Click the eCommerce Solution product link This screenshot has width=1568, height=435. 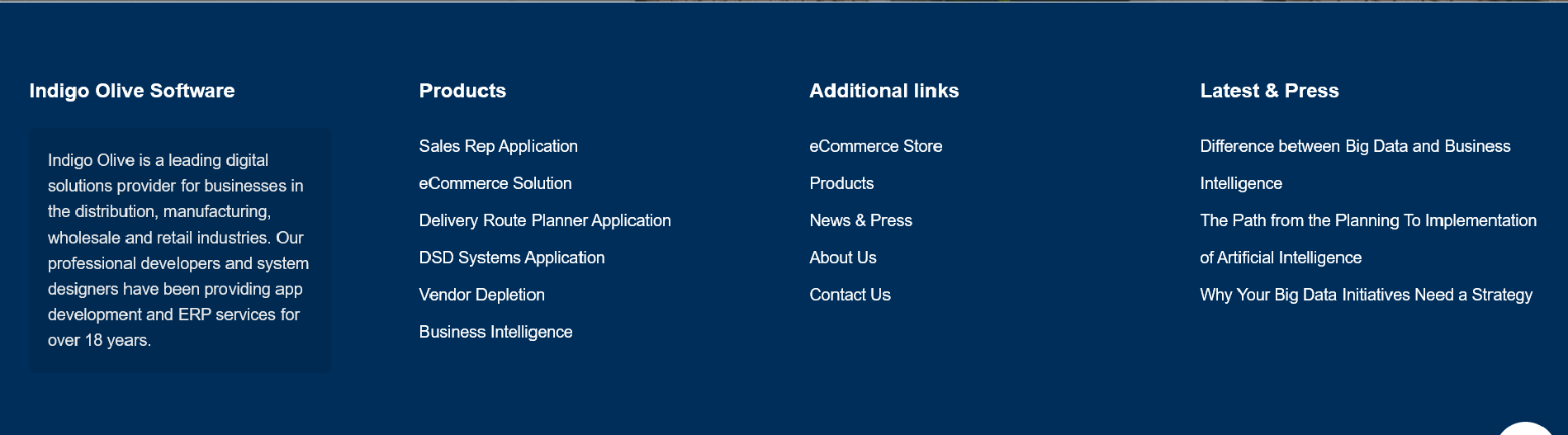pos(495,183)
